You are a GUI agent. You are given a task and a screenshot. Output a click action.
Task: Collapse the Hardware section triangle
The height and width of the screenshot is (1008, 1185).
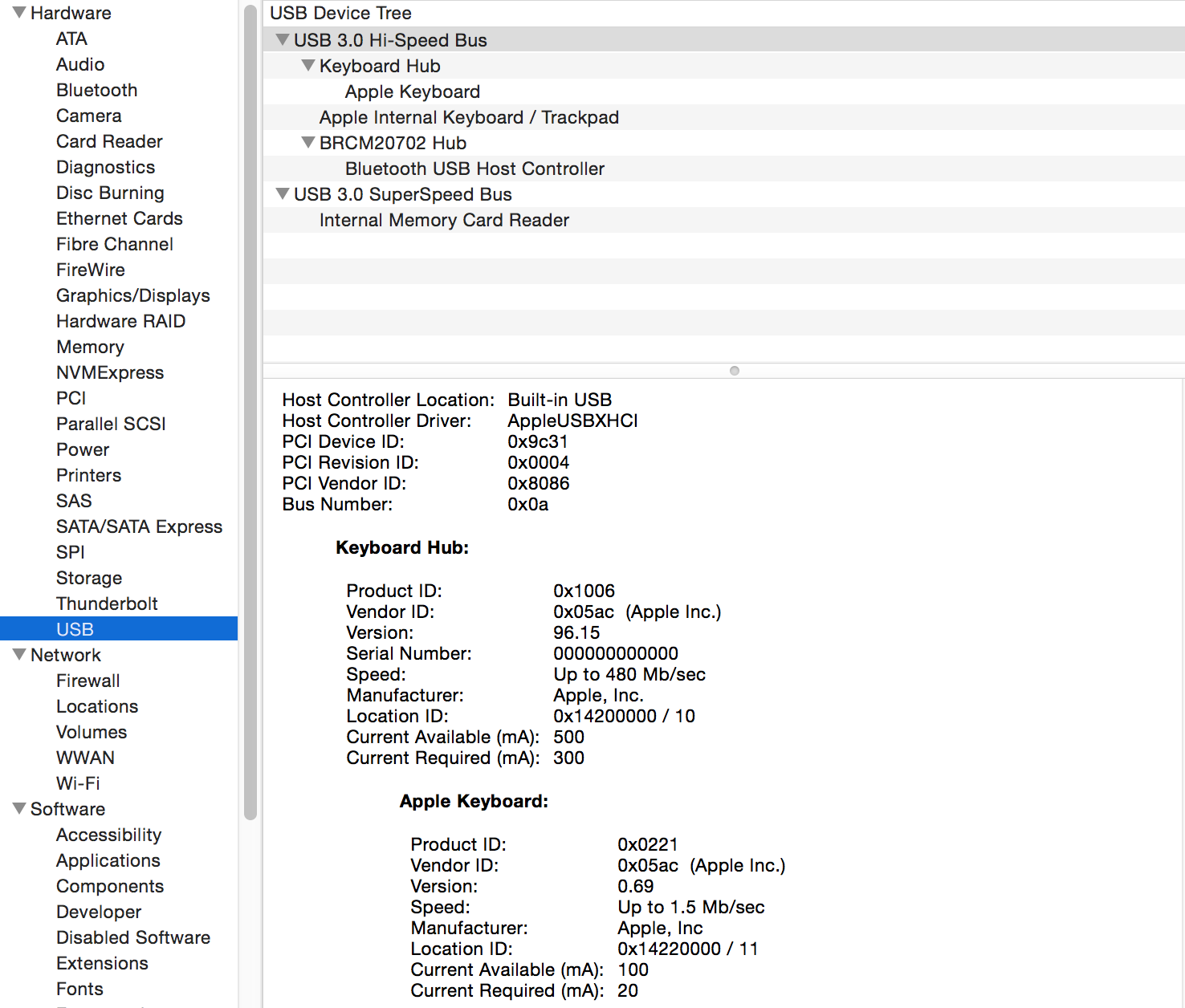click(x=19, y=13)
